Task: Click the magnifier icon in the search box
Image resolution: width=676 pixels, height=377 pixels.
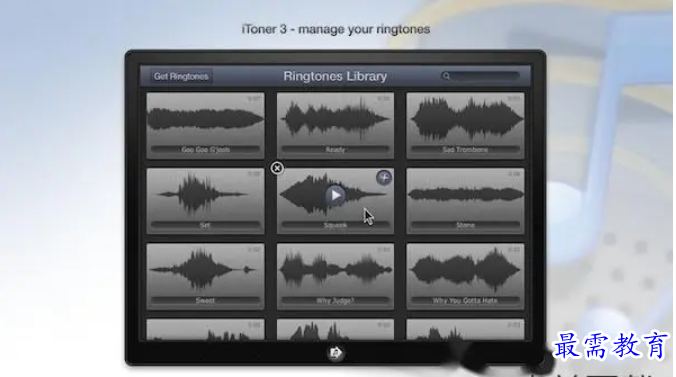Action: pos(446,76)
